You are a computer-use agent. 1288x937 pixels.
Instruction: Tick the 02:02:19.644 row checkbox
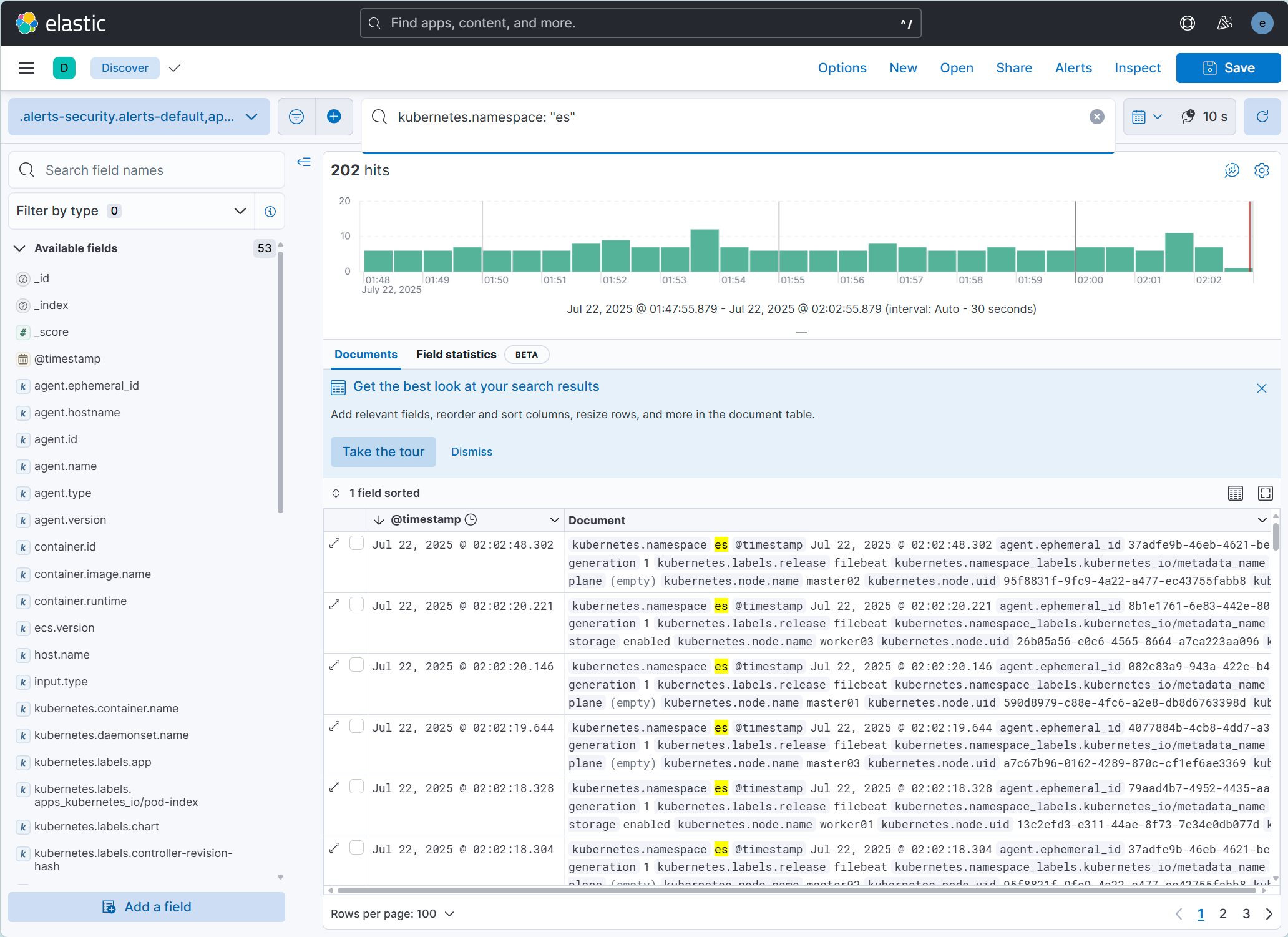[x=356, y=726]
